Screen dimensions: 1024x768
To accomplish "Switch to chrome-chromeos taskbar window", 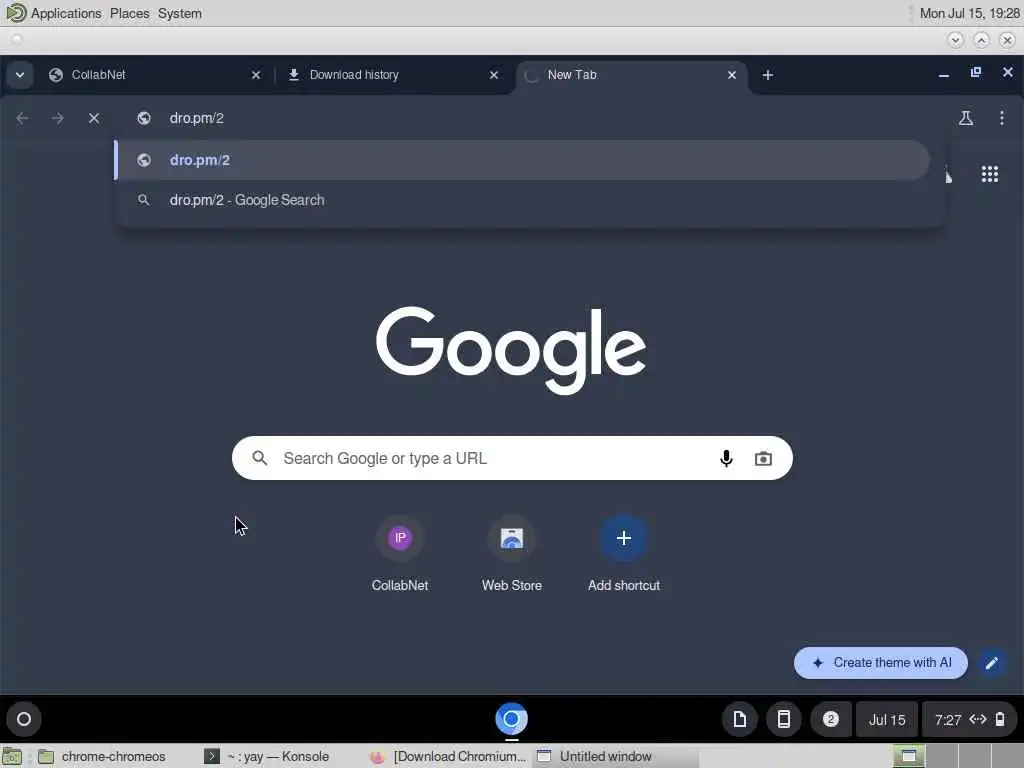I will (x=102, y=756).
